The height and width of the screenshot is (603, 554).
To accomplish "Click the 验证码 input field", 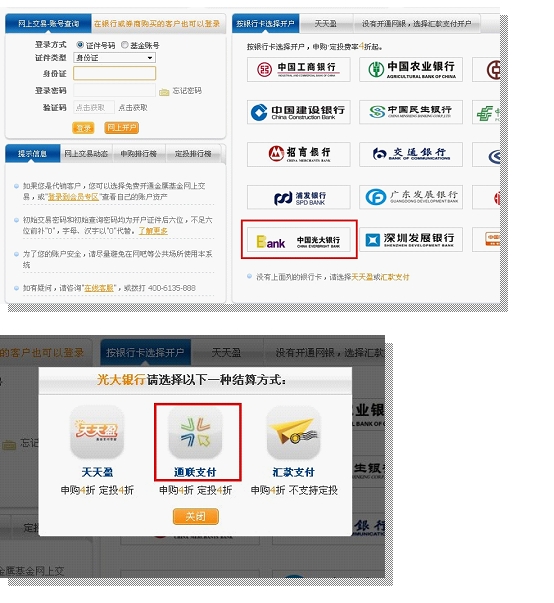I will coord(94,107).
